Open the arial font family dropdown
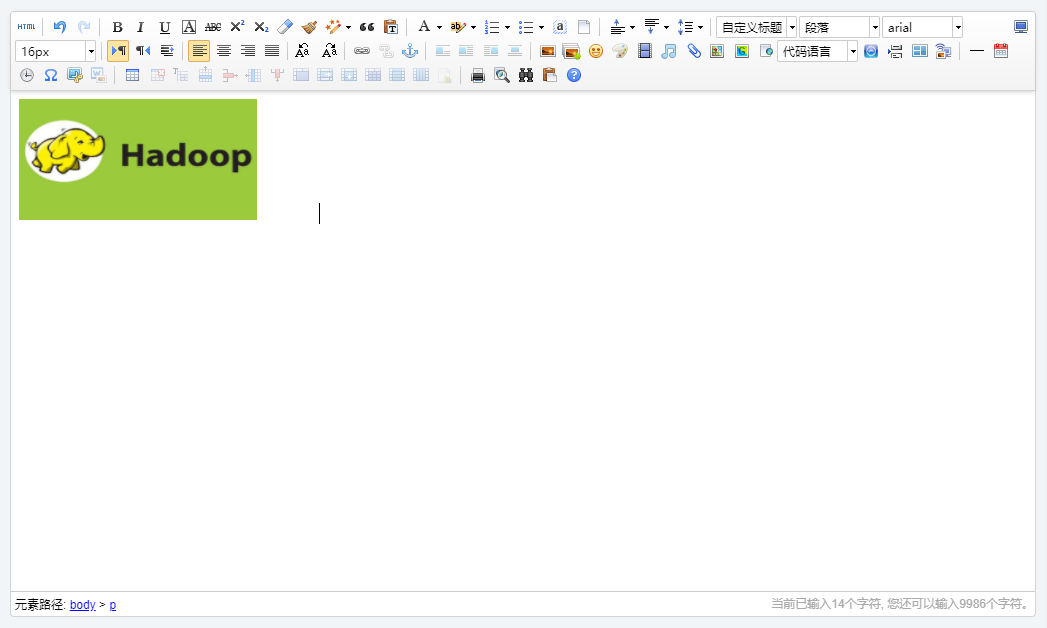1047x628 pixels. tap(922, 27)
